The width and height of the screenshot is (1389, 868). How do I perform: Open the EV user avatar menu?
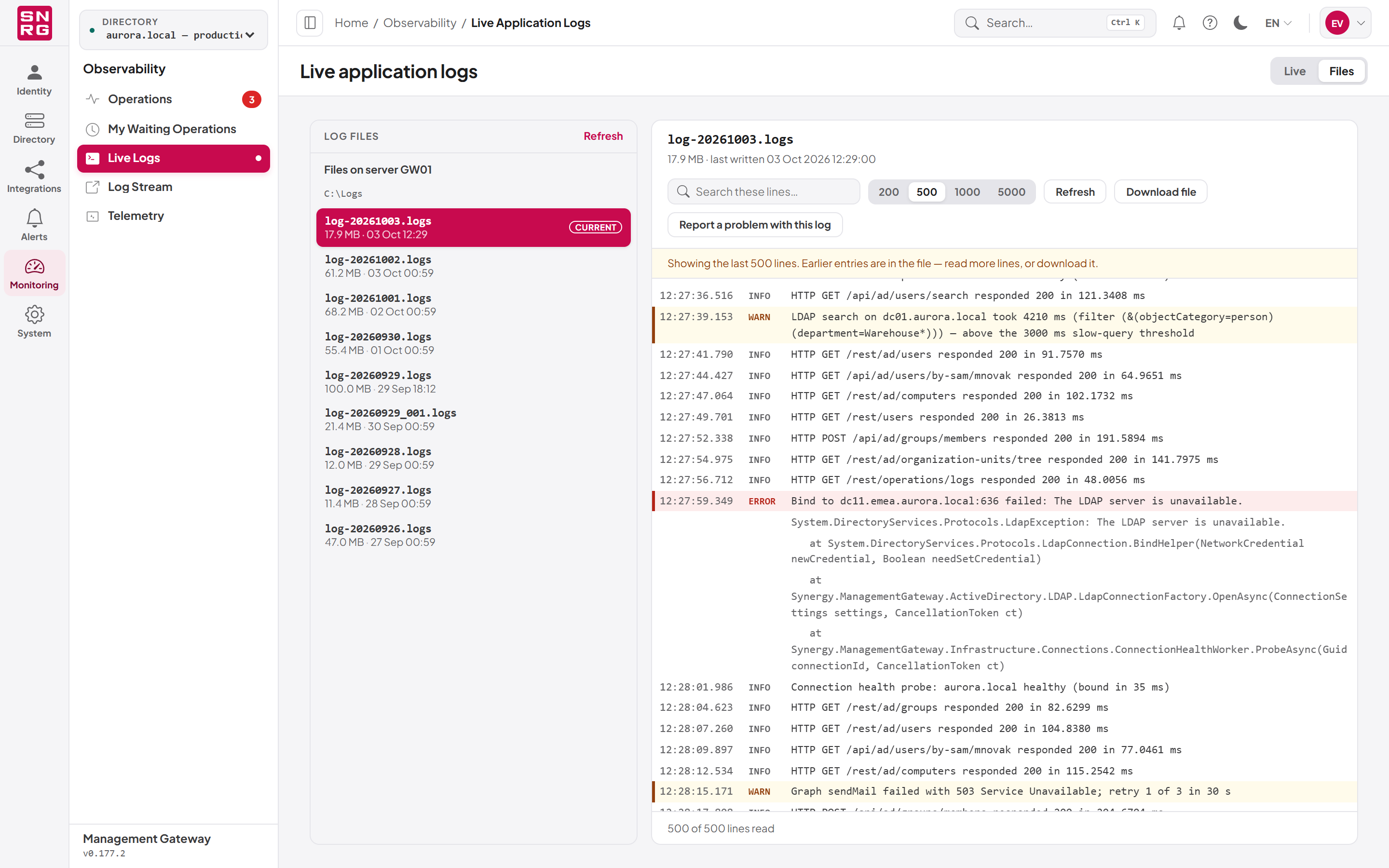1337,23
